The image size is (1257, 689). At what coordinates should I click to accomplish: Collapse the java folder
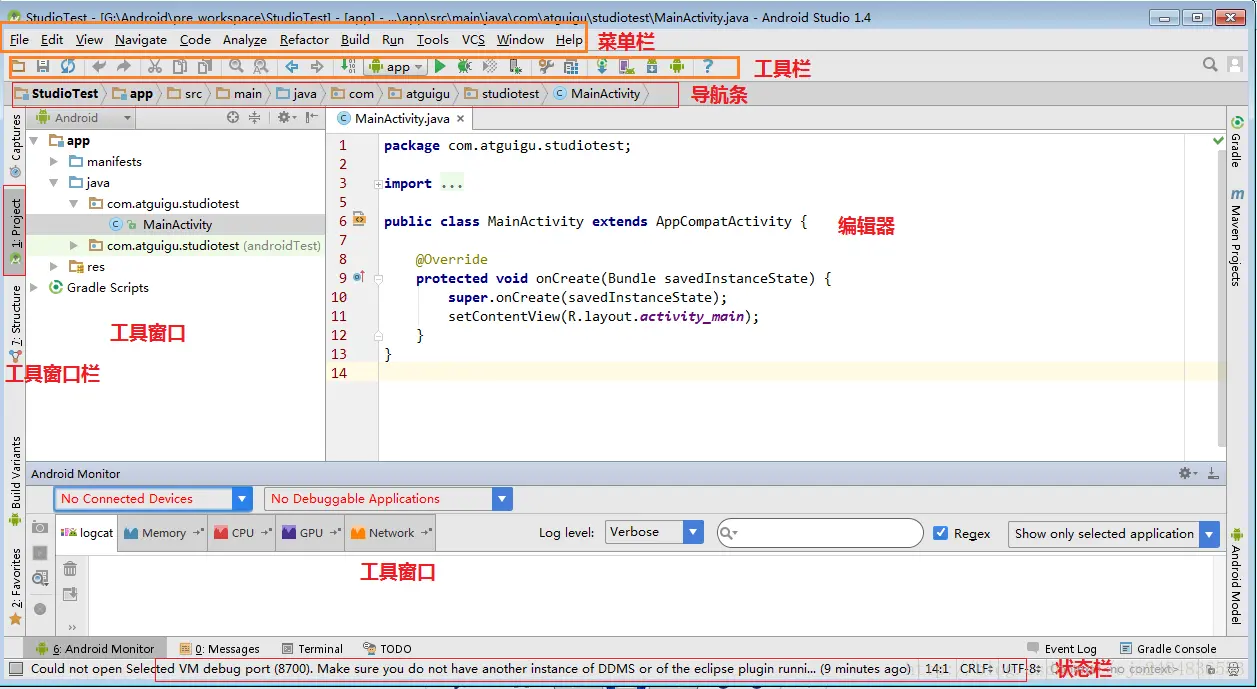coord(54,183)
